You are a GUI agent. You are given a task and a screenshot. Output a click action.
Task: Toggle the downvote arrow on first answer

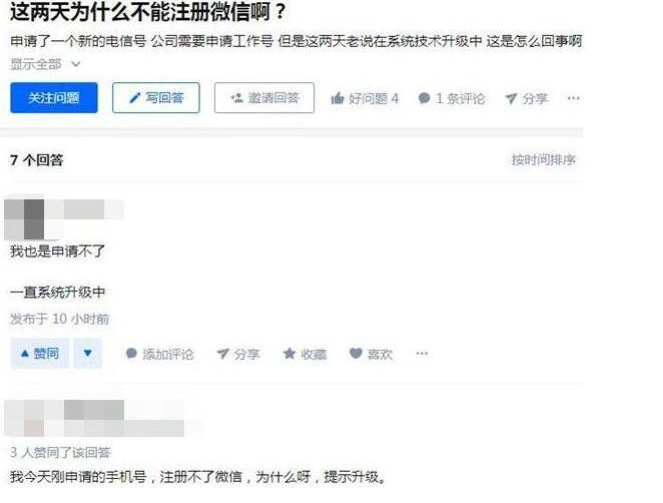pyautogui.click(x=88, y=353)
